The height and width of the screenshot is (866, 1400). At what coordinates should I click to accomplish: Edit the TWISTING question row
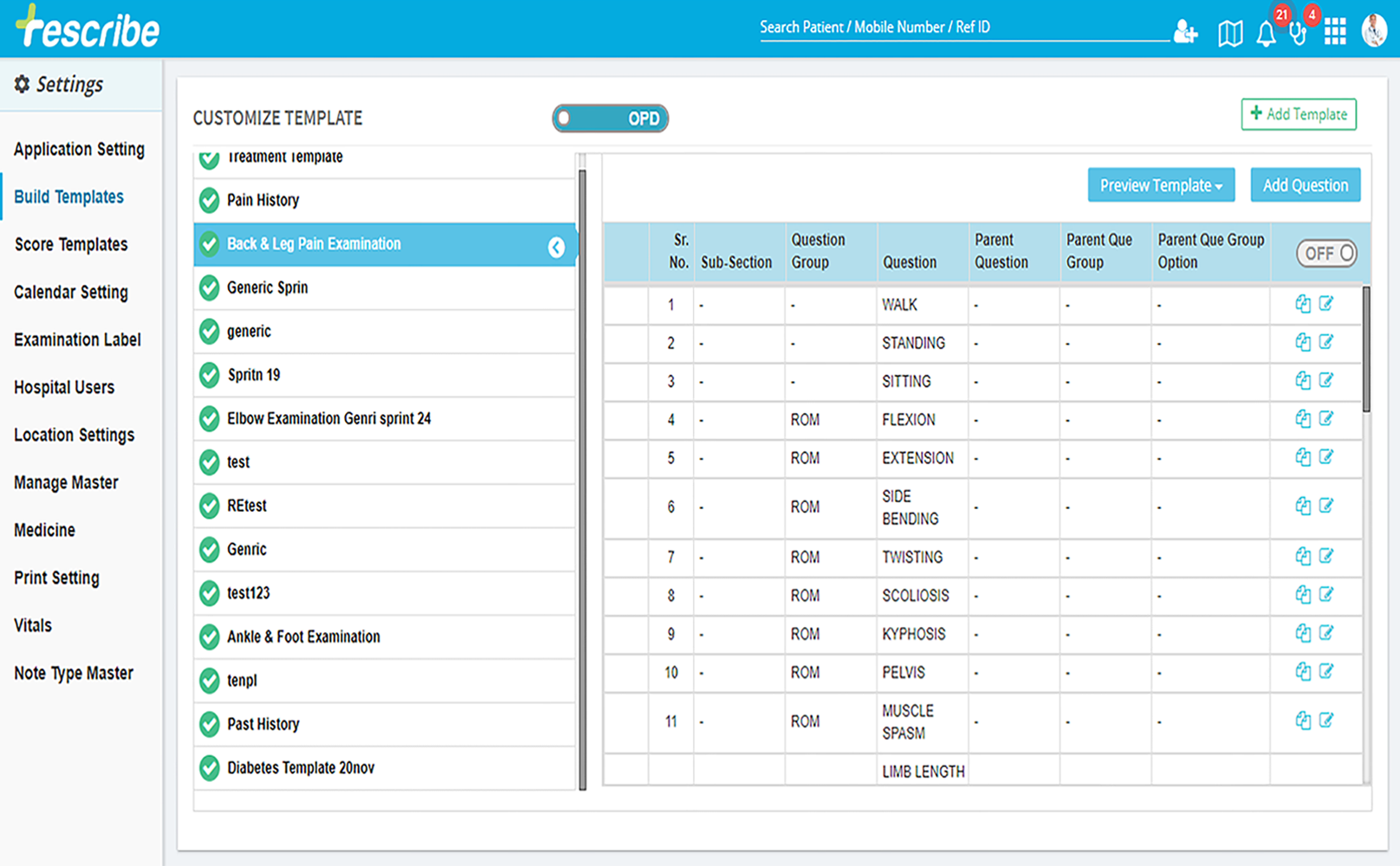[1326, 555]
